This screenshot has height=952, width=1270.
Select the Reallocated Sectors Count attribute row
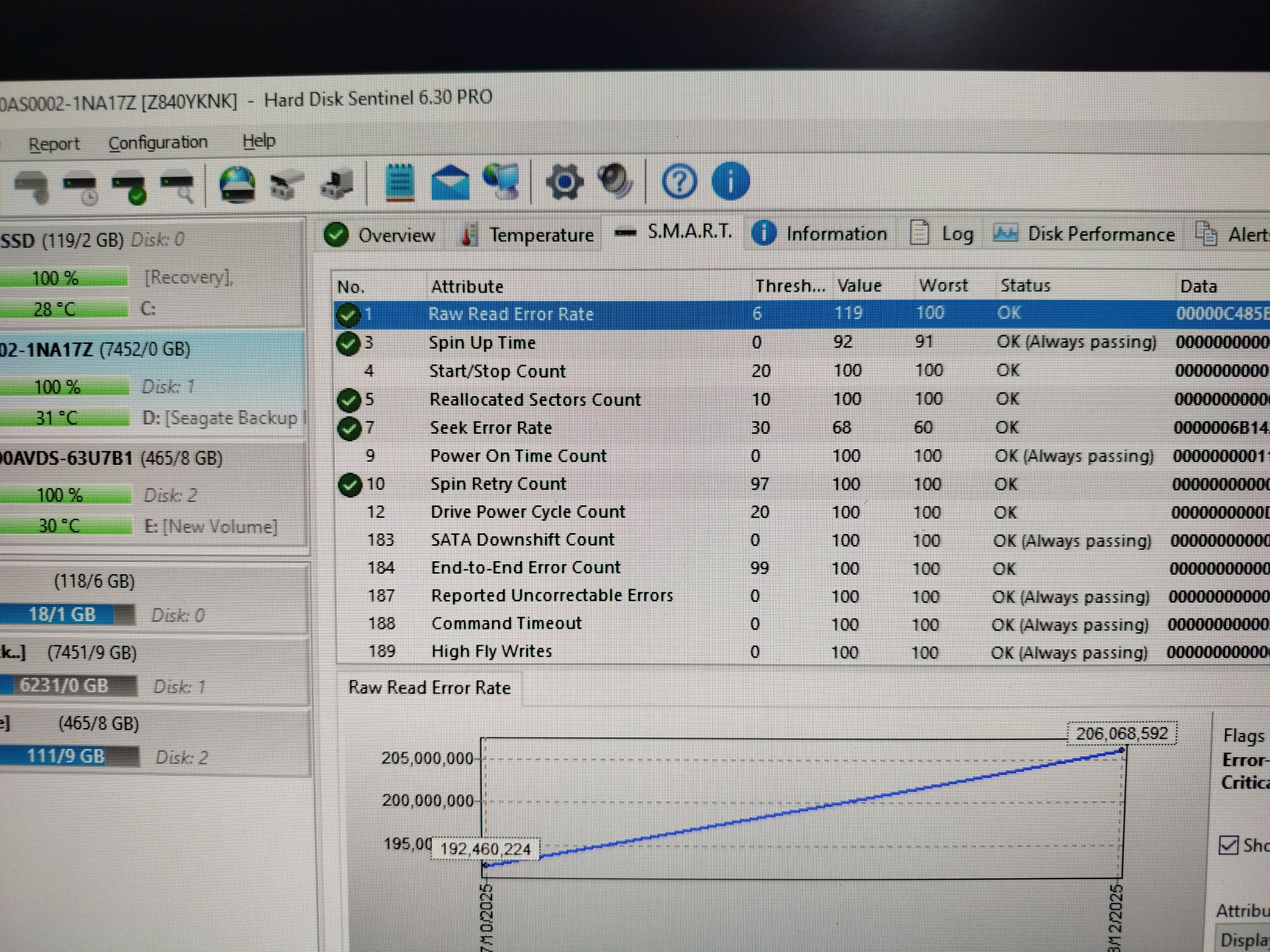pyautogui.click(x=534, y=399)
